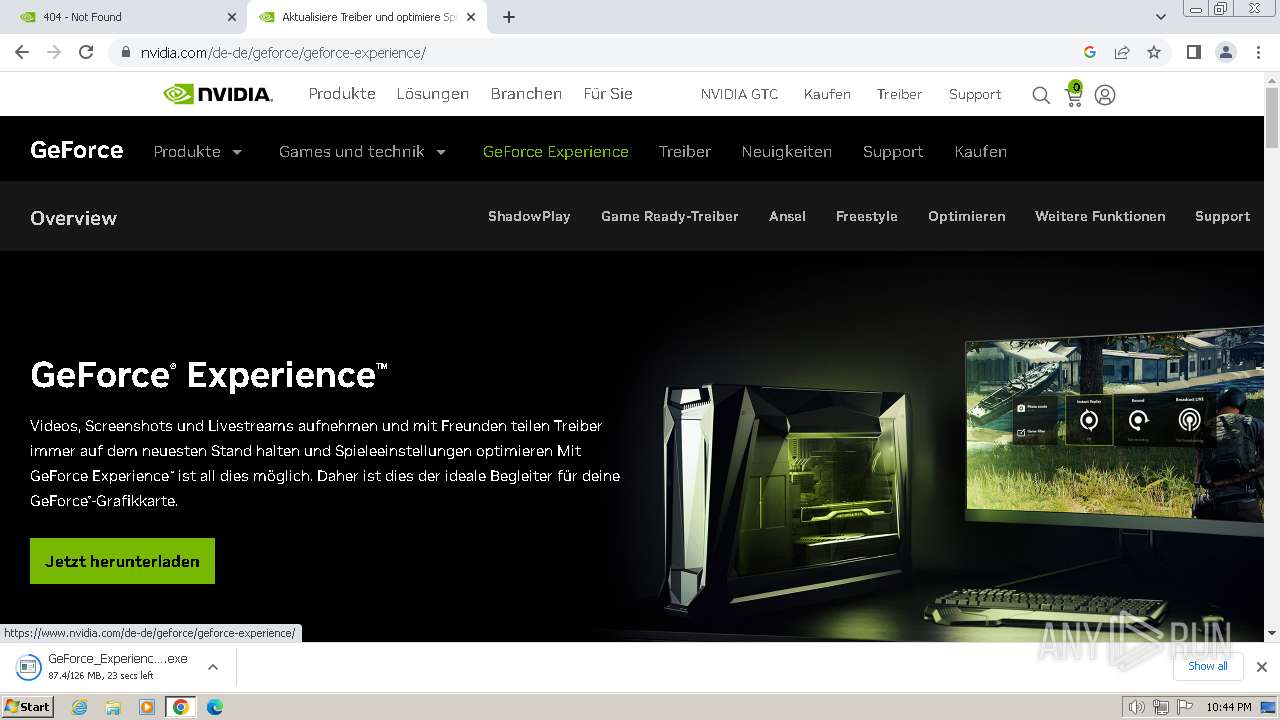Go back with browser back arrow
This screenshot has width=1280, height=720.
click(22, 52)
